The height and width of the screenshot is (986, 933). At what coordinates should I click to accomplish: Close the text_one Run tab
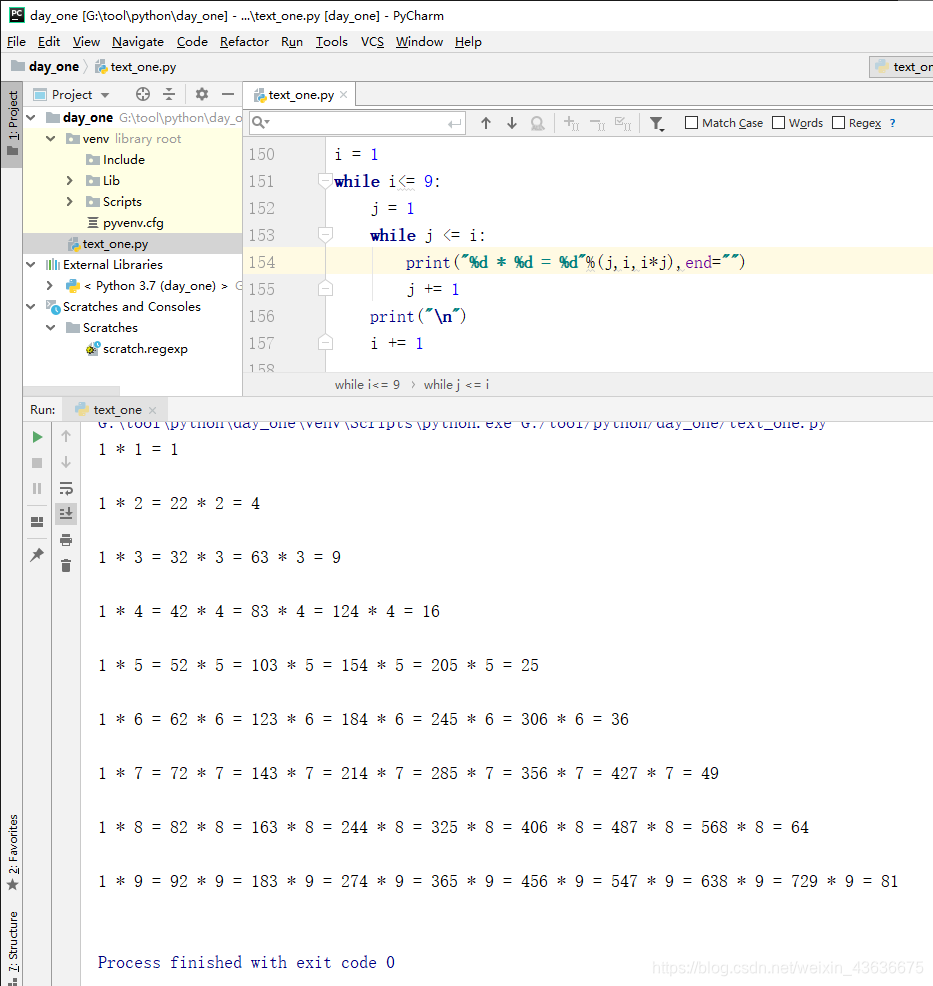click(x=152, y=410)
